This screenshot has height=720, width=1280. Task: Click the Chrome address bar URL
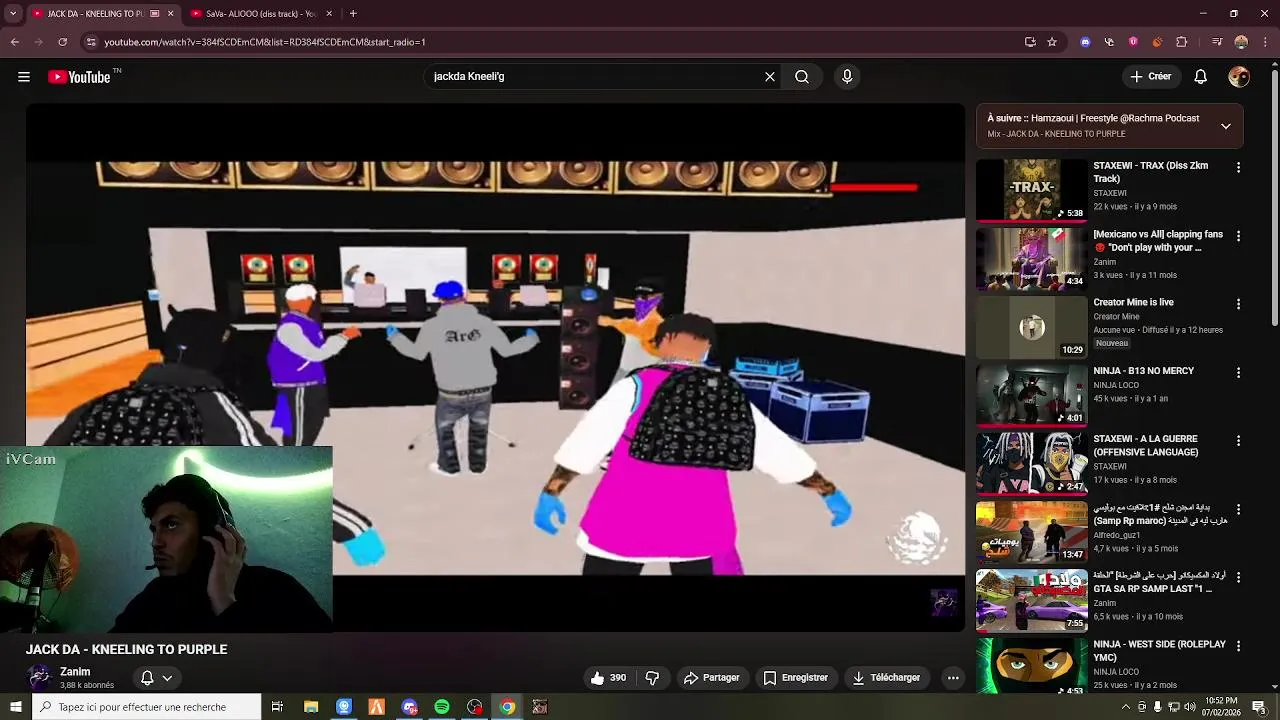265,42
